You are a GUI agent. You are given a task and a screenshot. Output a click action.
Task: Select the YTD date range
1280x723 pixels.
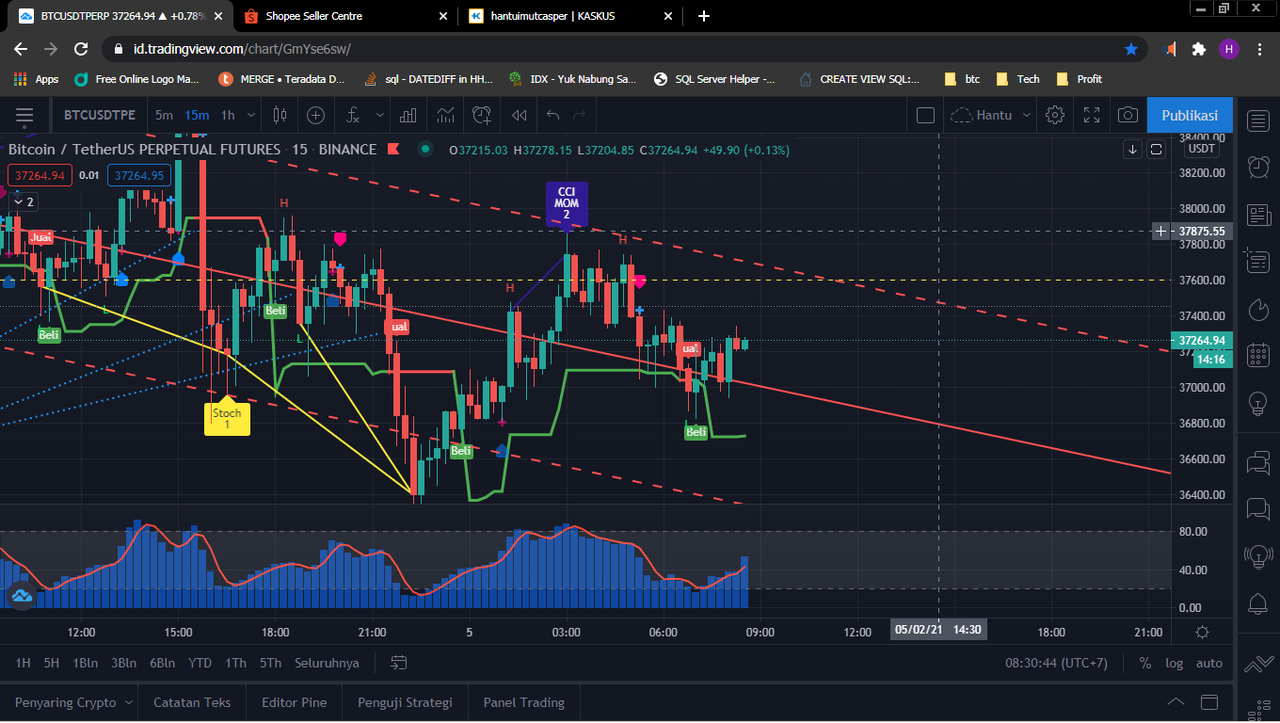(x=200, y=662)
